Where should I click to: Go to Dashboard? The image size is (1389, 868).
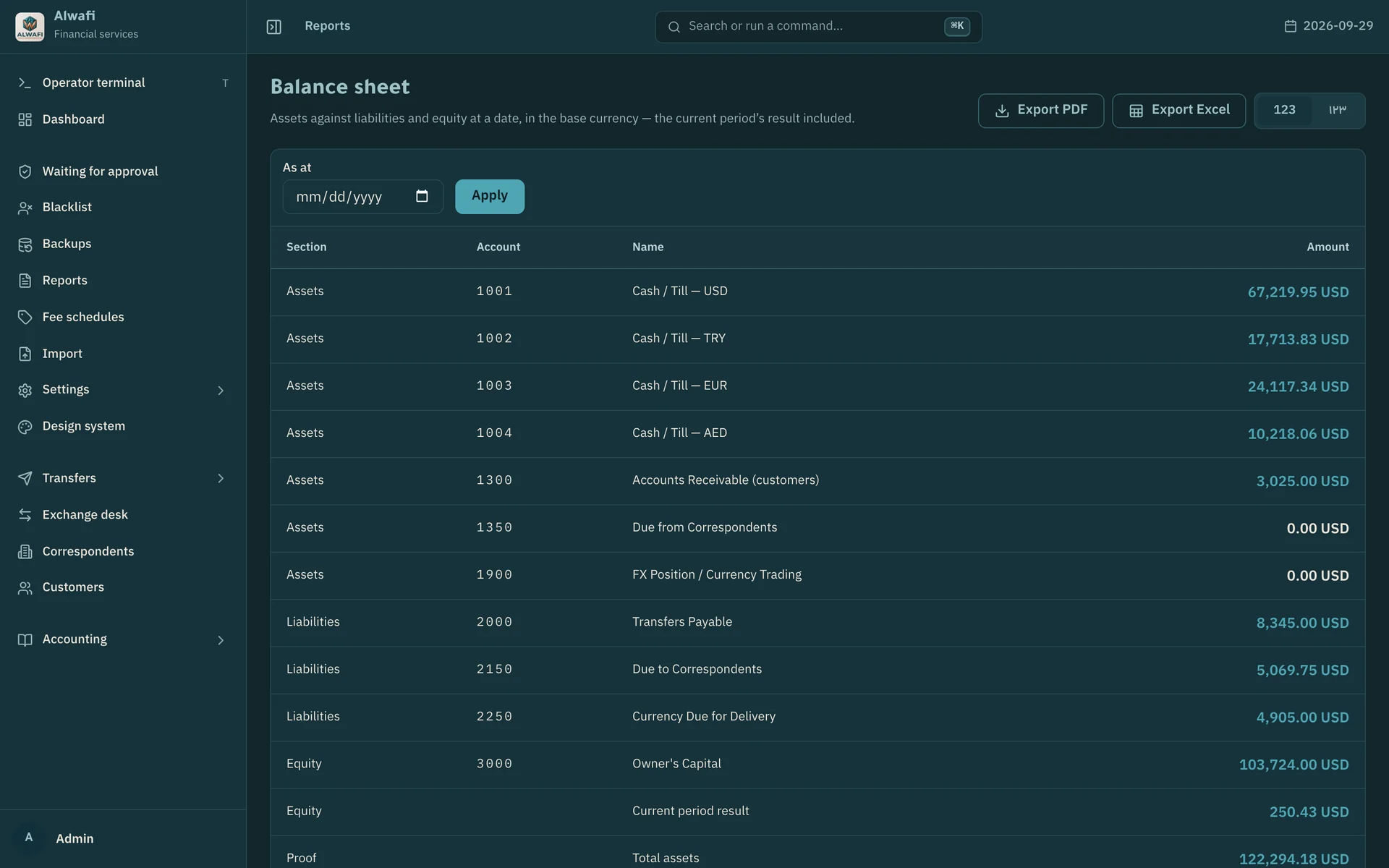(123, 119)
